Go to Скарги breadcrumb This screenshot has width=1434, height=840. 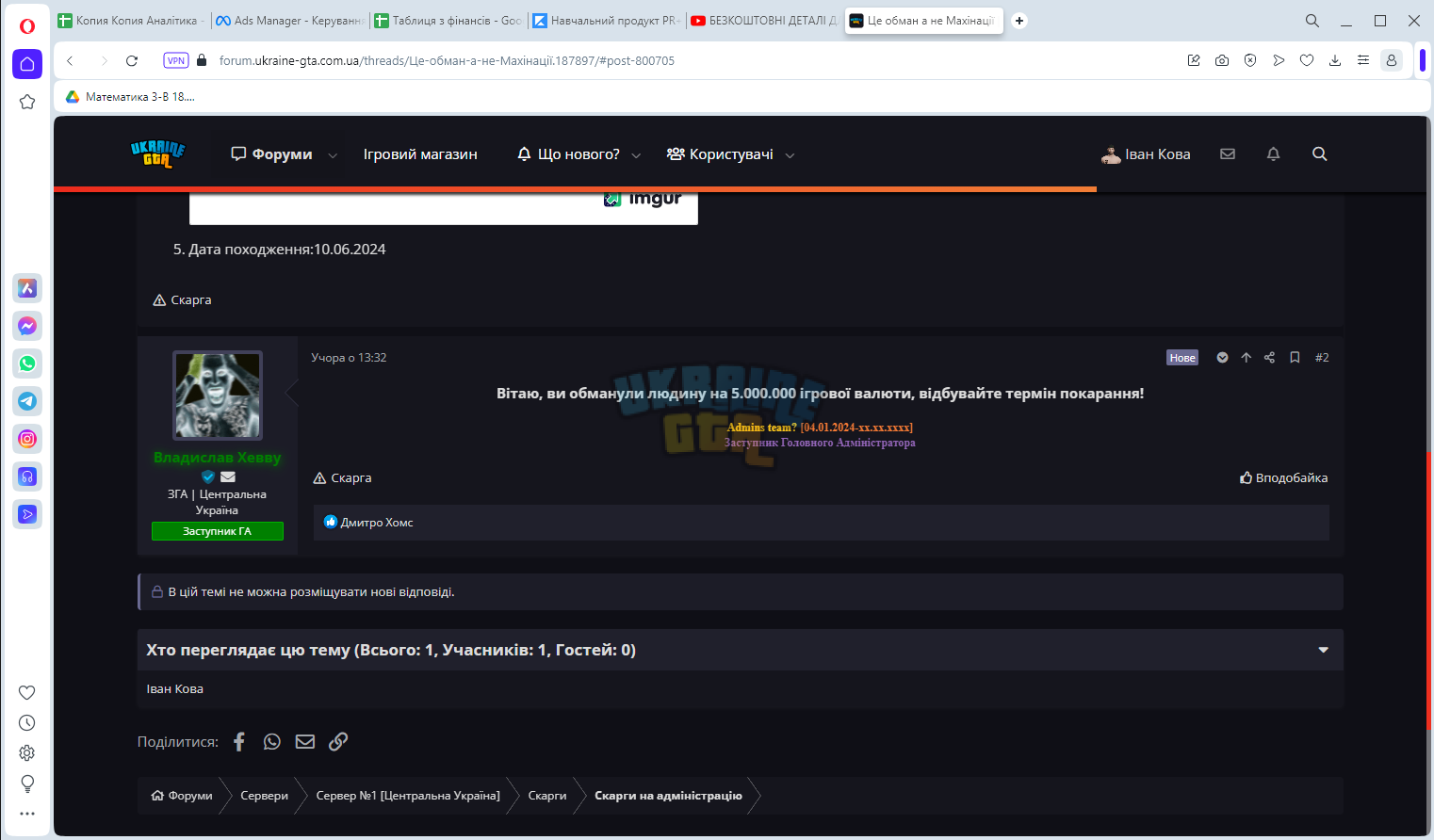coord(547,796)
